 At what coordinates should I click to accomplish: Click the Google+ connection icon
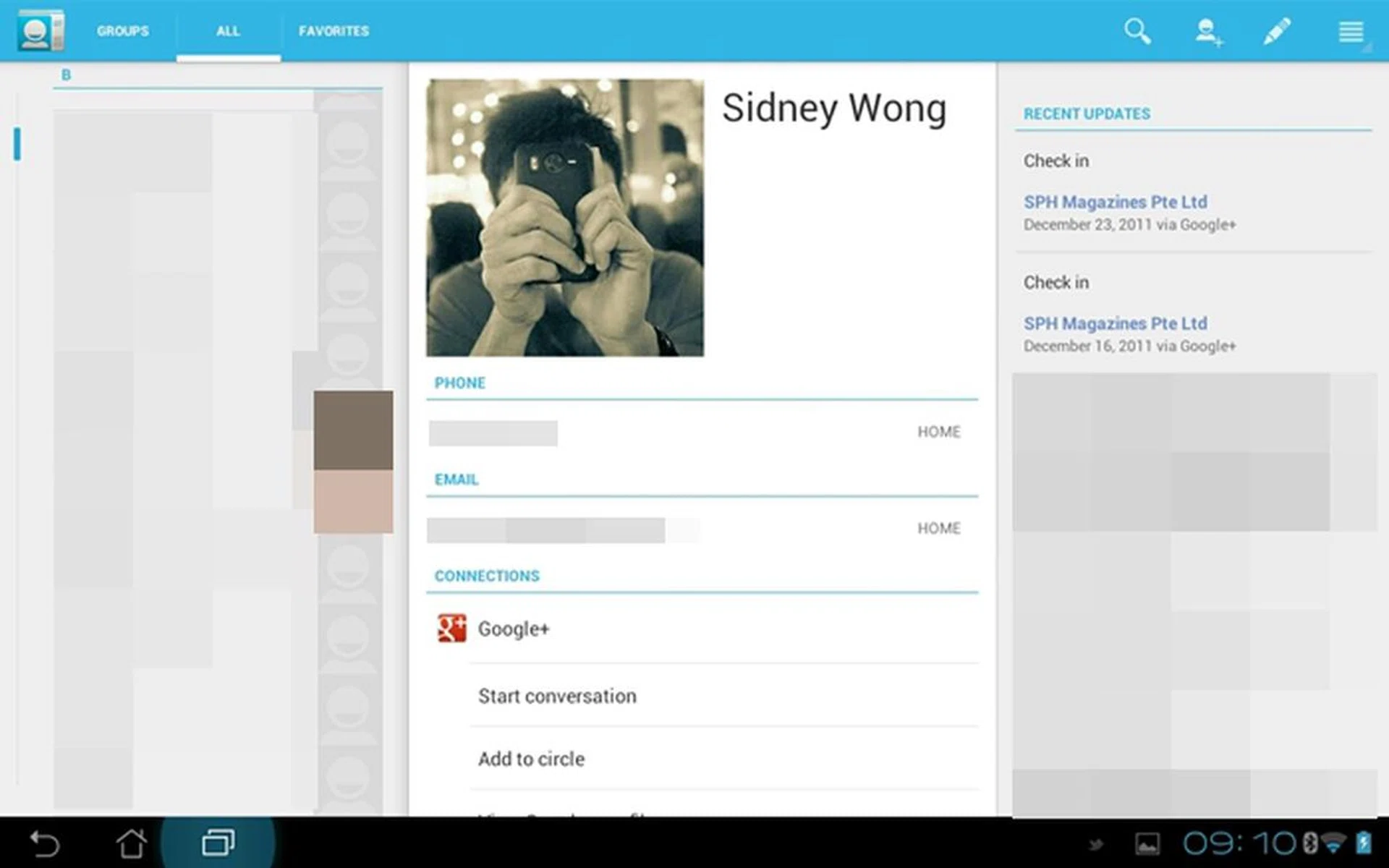coord(452,629)
